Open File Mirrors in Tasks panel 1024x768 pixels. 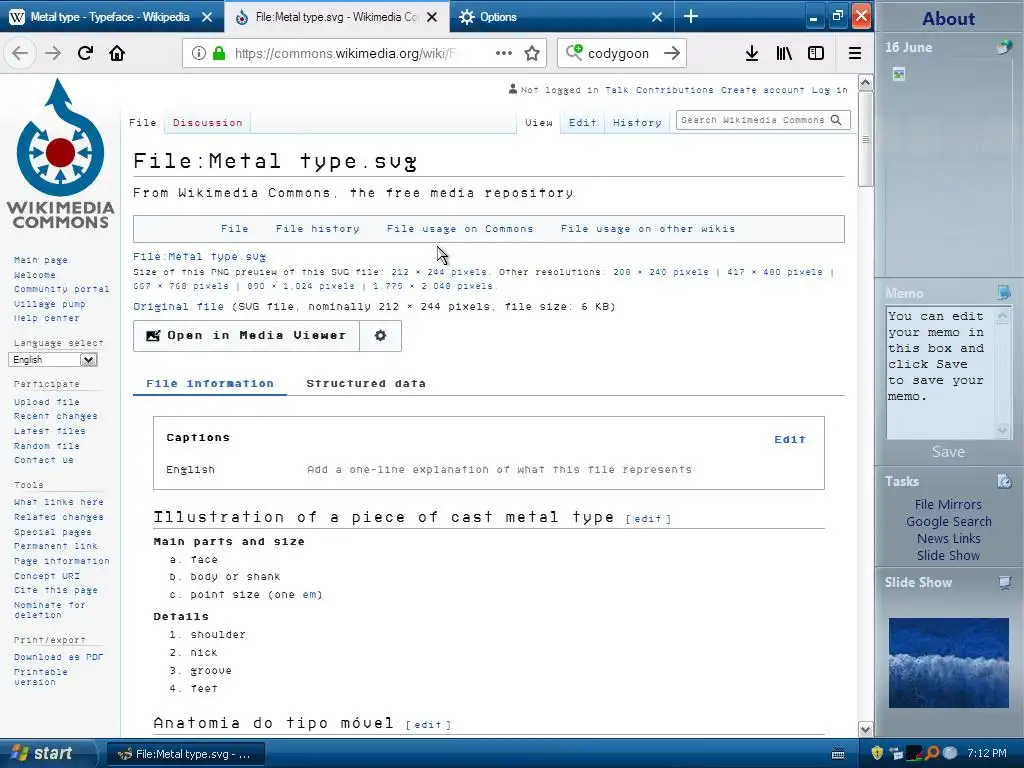click(x=948, y=504)
